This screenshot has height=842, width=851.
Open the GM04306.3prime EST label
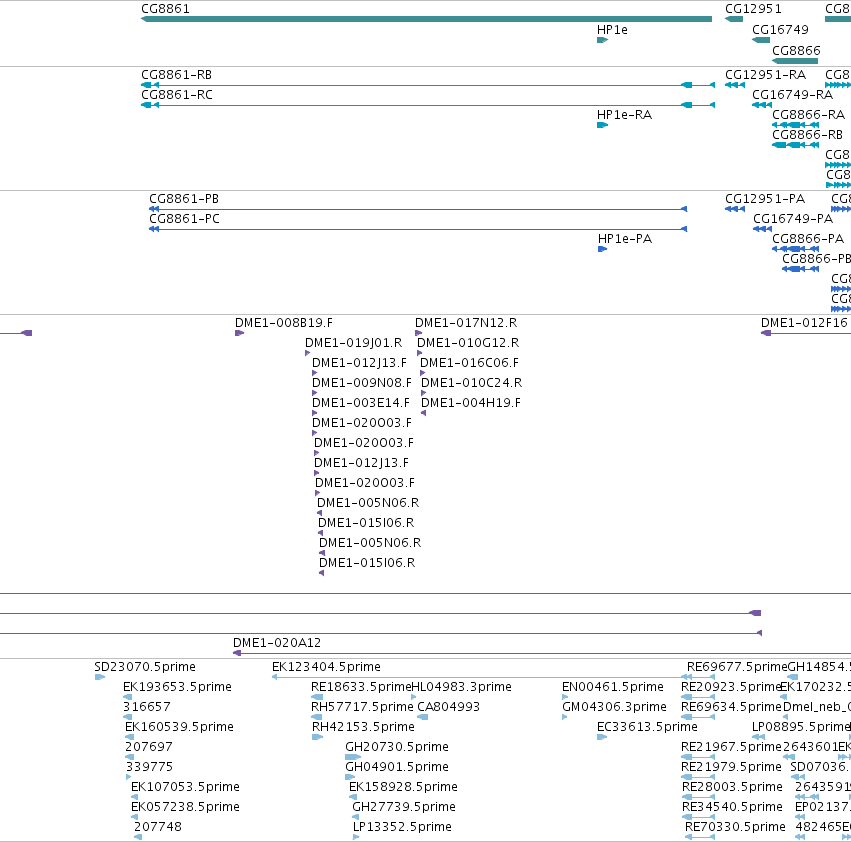614,706
